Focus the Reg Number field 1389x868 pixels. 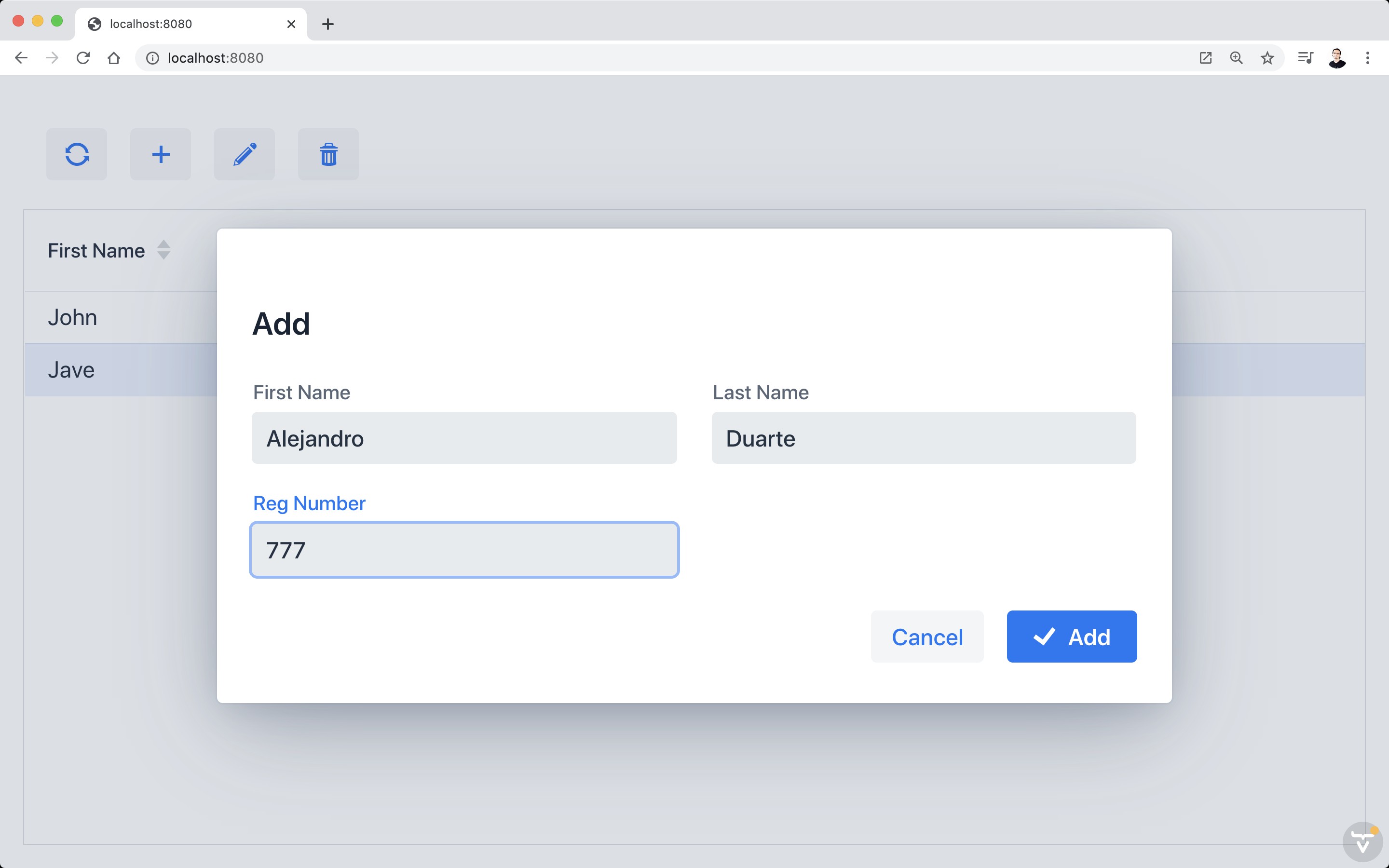pos(464,549)
